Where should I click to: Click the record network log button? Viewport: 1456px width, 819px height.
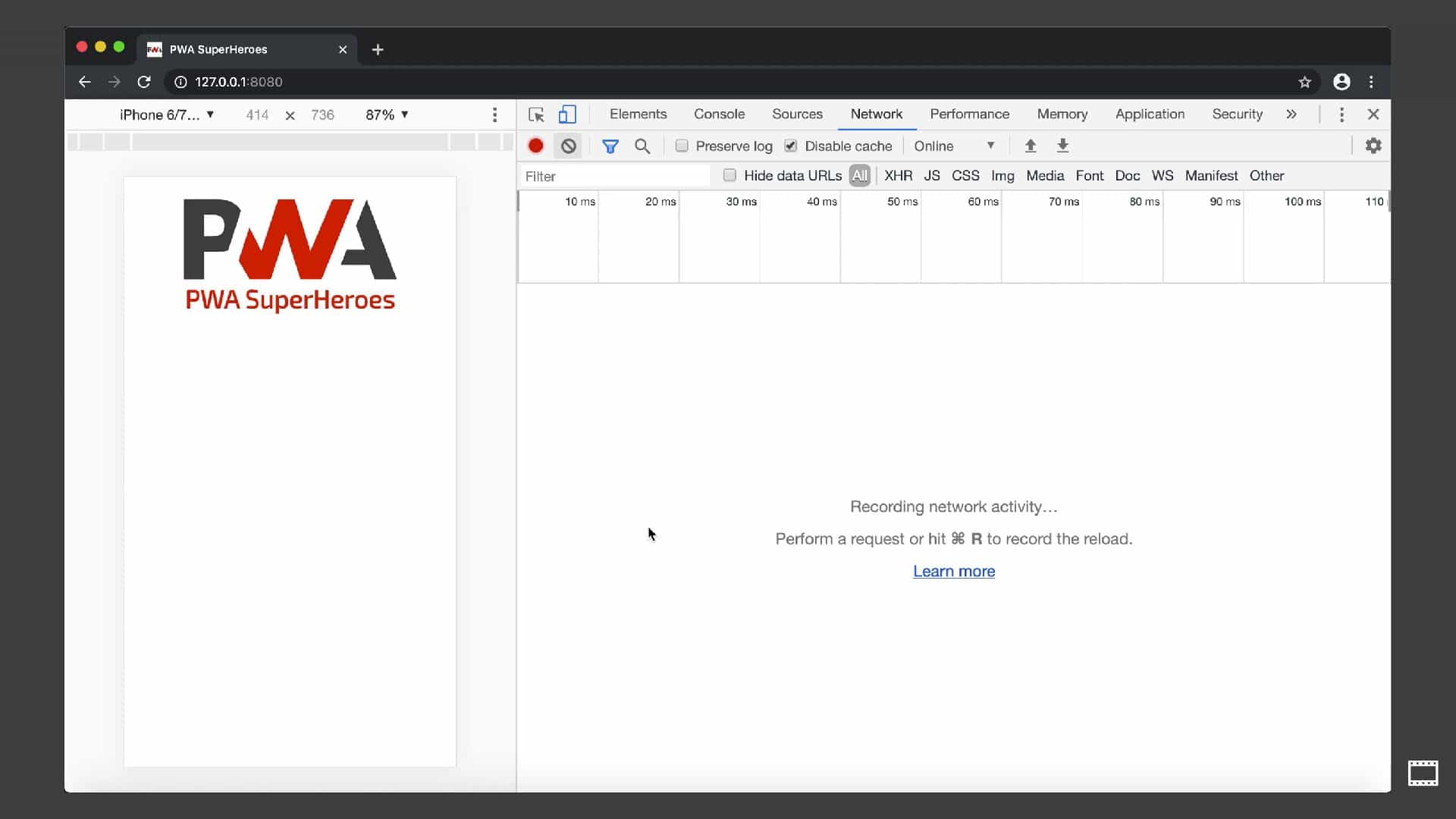(535, 146)
